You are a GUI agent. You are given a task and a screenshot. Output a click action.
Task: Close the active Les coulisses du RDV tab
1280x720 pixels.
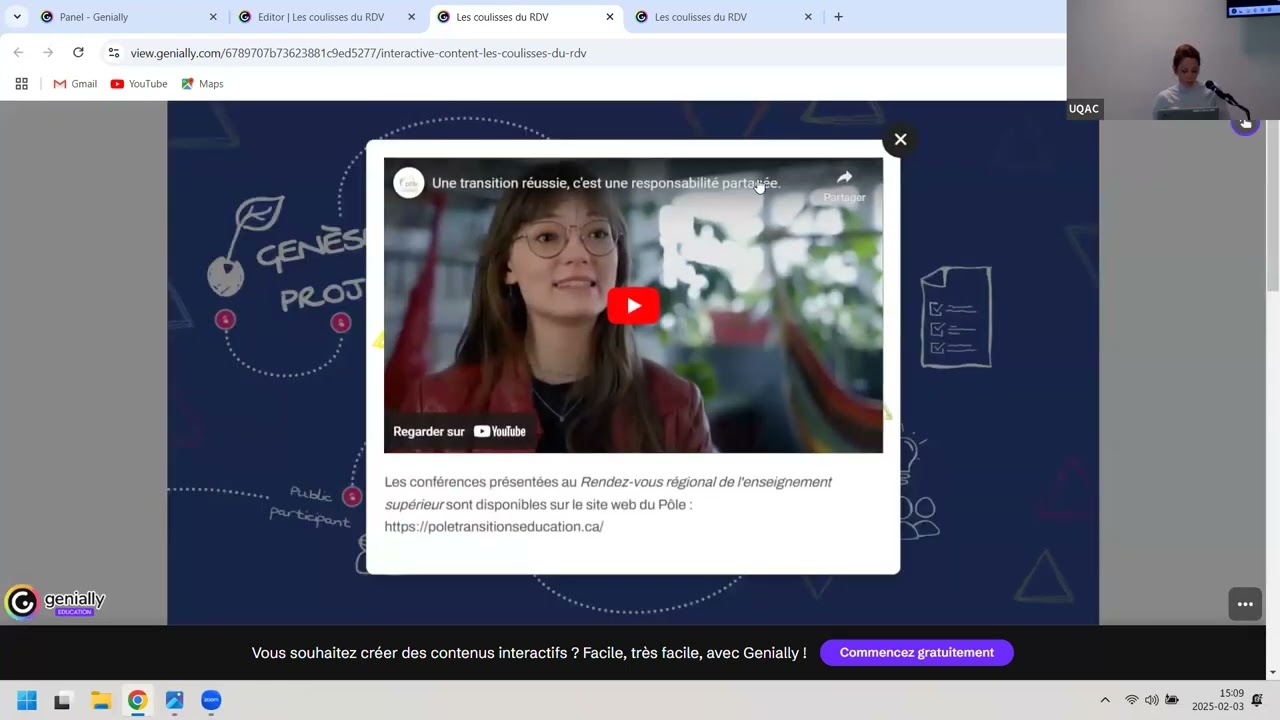(610, 17)
